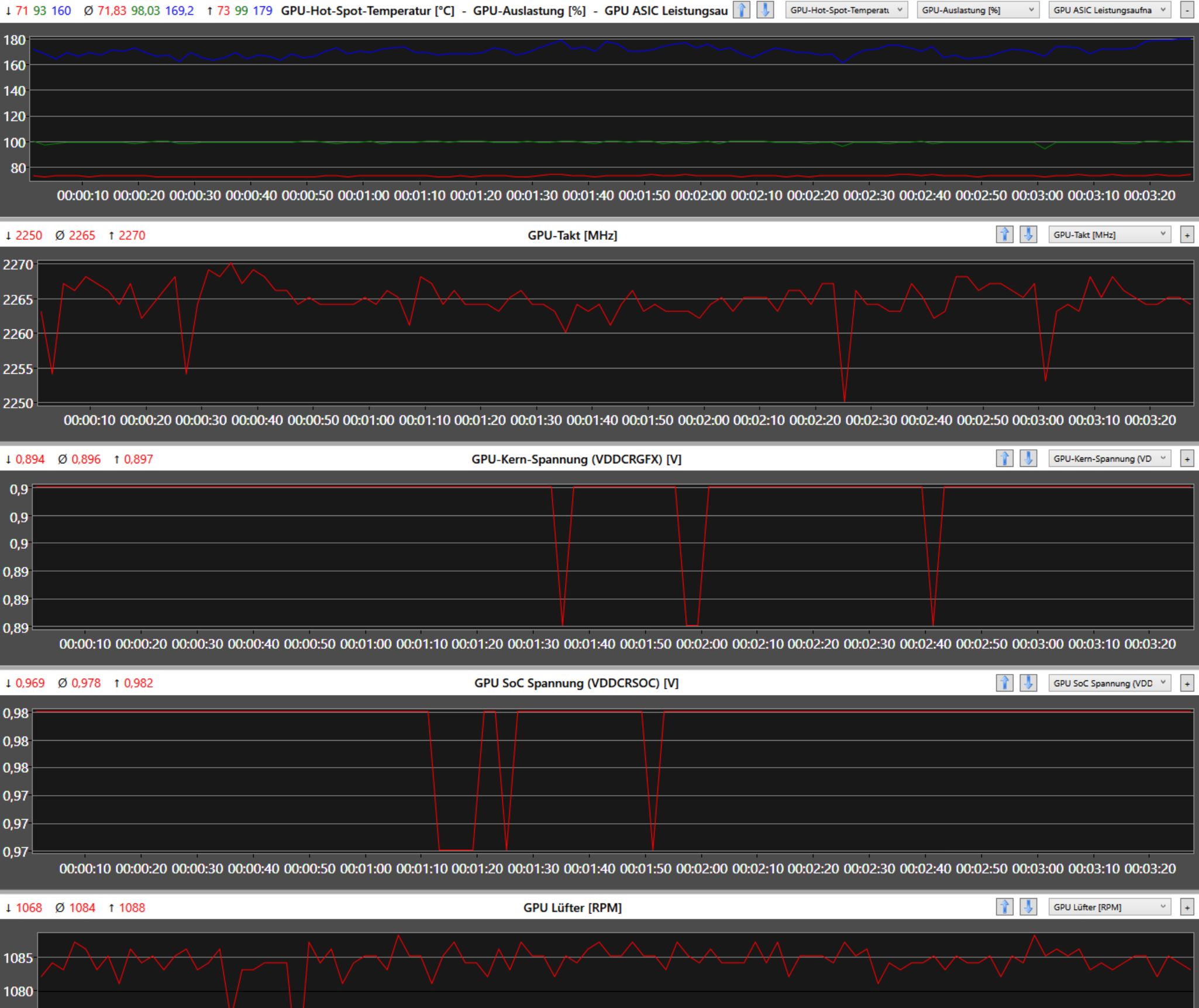
Task: Open the GPU-Hot-Spot-Temperatur sensor dropdown
Action: [846, 10]
